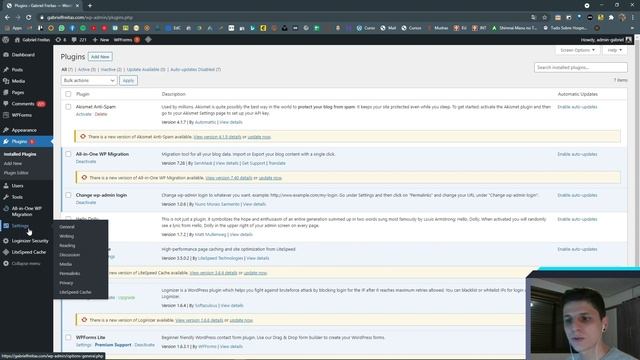Click update now in Loginizer notice

click(241, 320)
